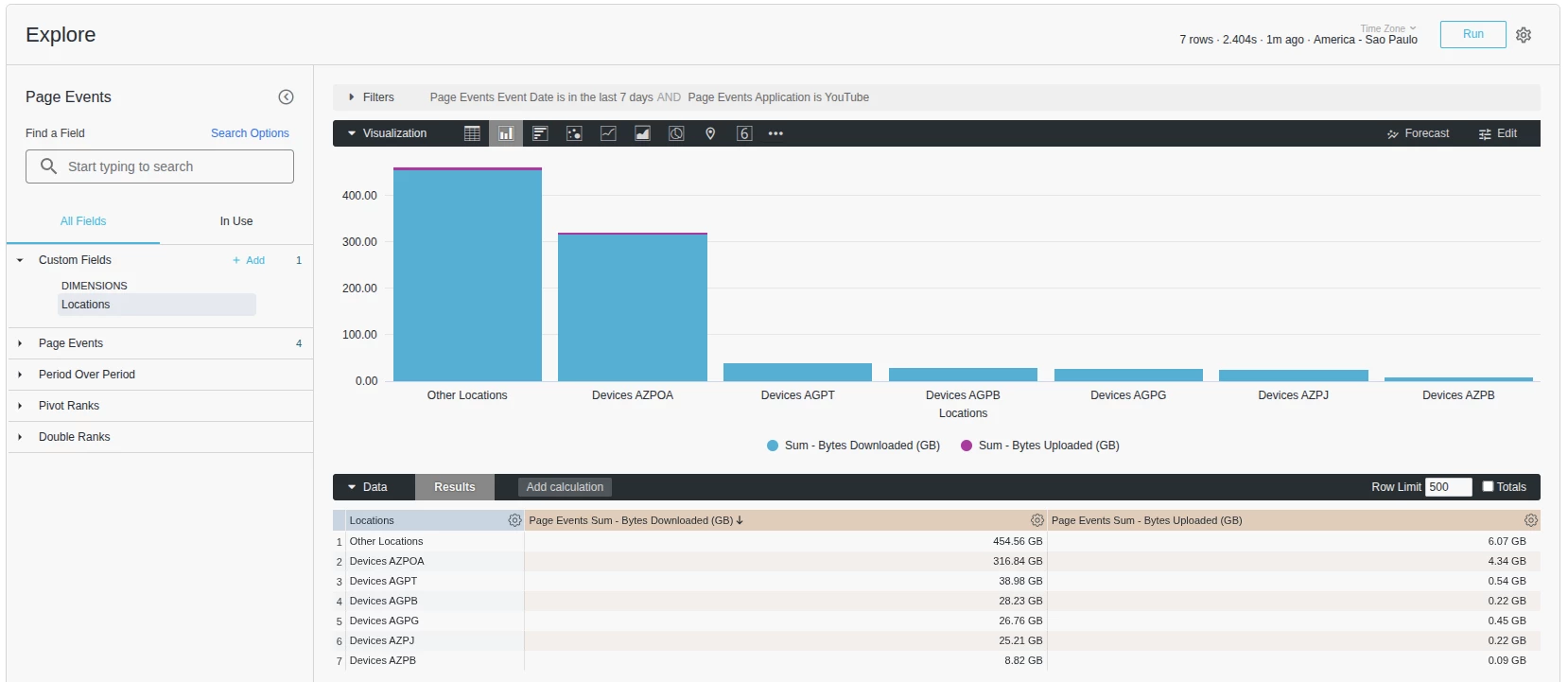Viewport: 1568px width, 682px height.
Task: Select the line chart visualization icon
Action: coord(608,133)
